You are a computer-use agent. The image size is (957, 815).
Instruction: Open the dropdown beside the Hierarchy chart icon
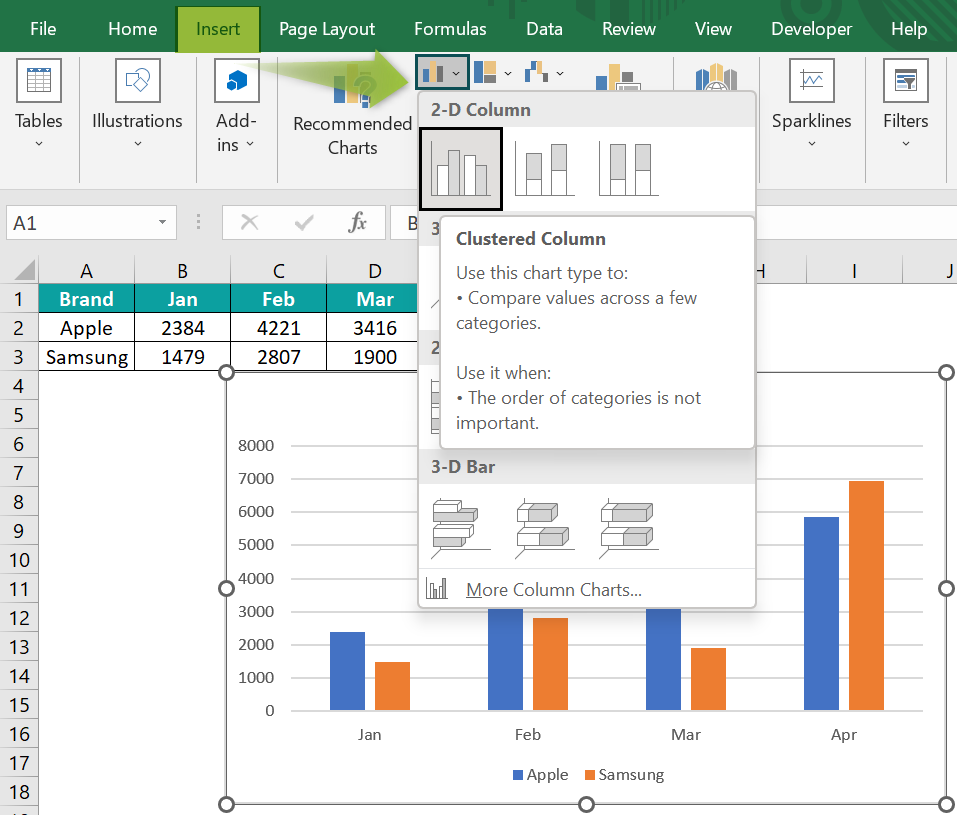click(506, 72)
